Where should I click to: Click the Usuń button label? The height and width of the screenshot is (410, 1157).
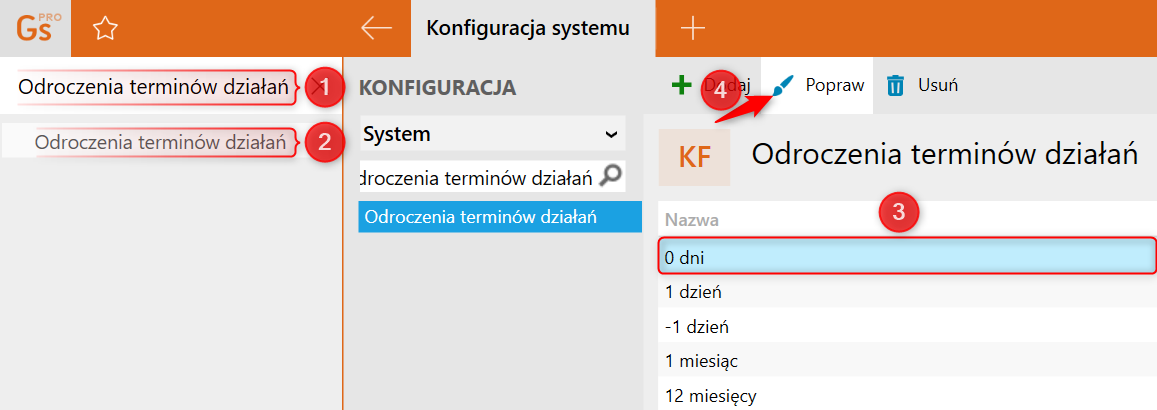point(938,85)
